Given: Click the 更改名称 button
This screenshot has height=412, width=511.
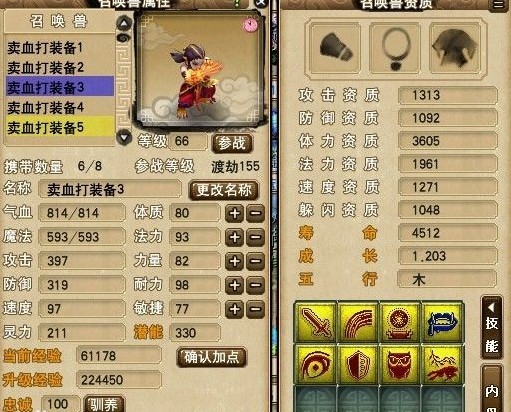Looking at the screenshot, I should [224, 190].
